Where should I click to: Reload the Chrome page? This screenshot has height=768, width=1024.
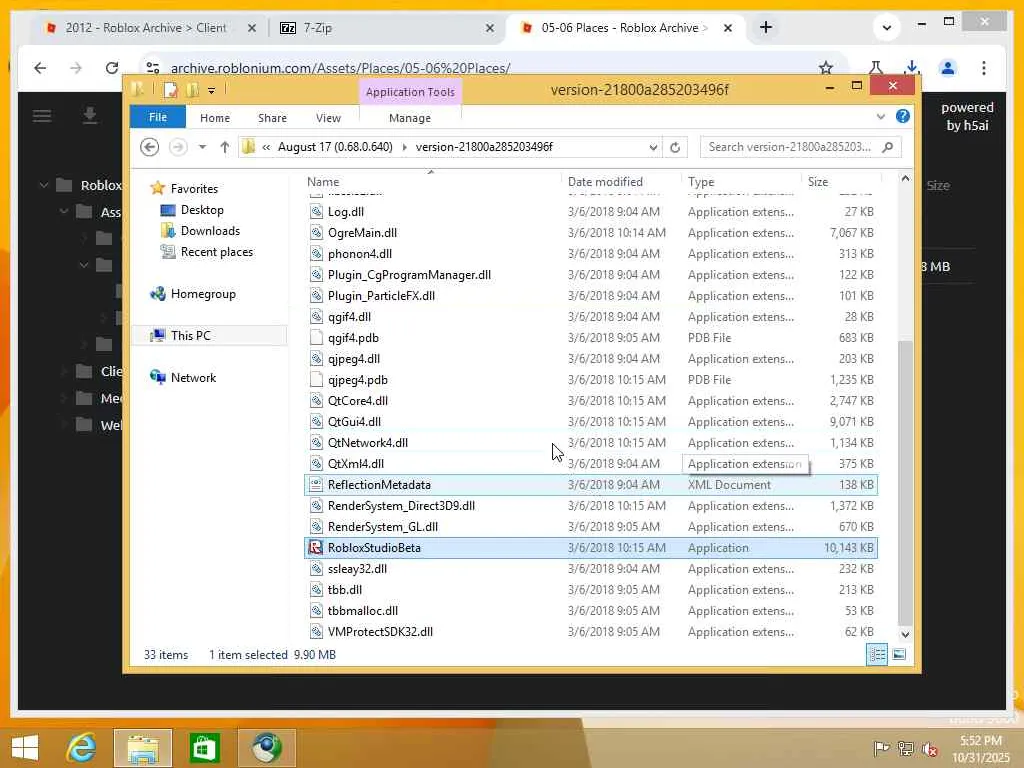pyautogui.click(x=112, y=68)
